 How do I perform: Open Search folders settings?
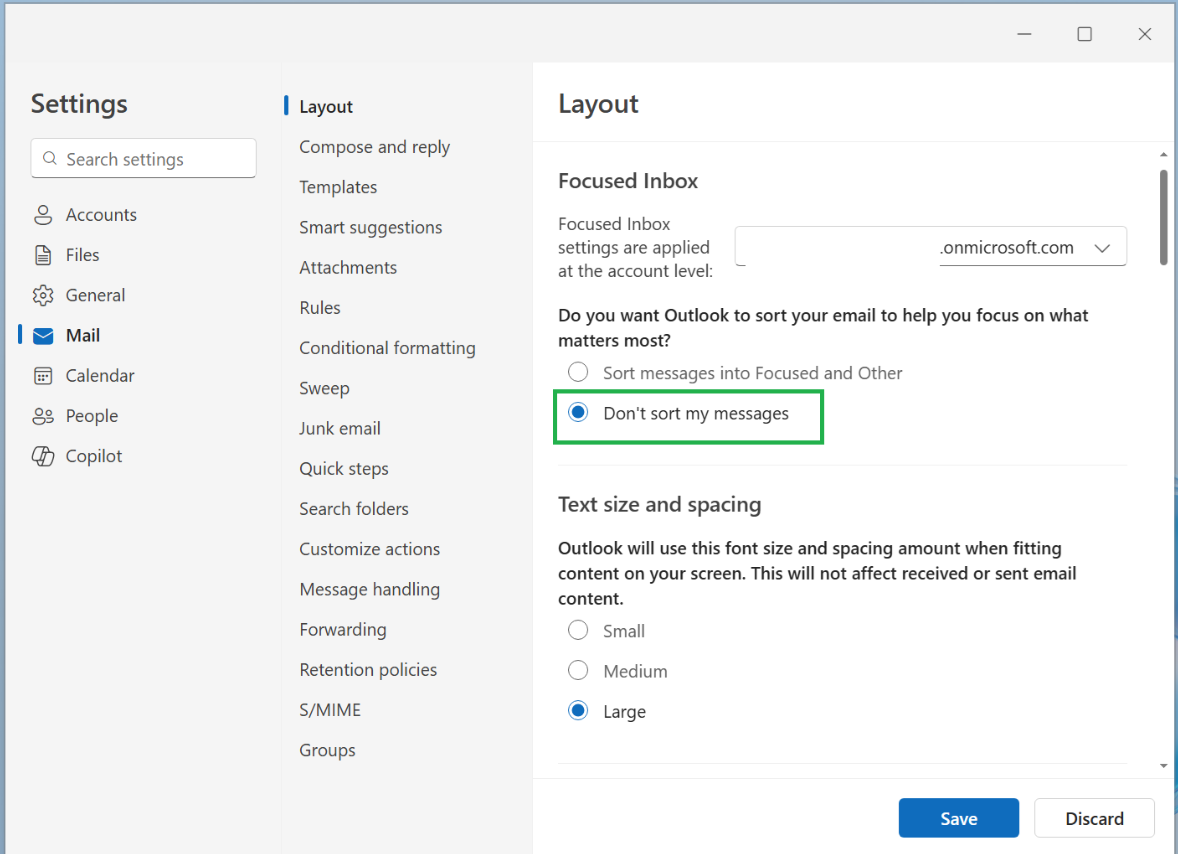tap(354, 508)
